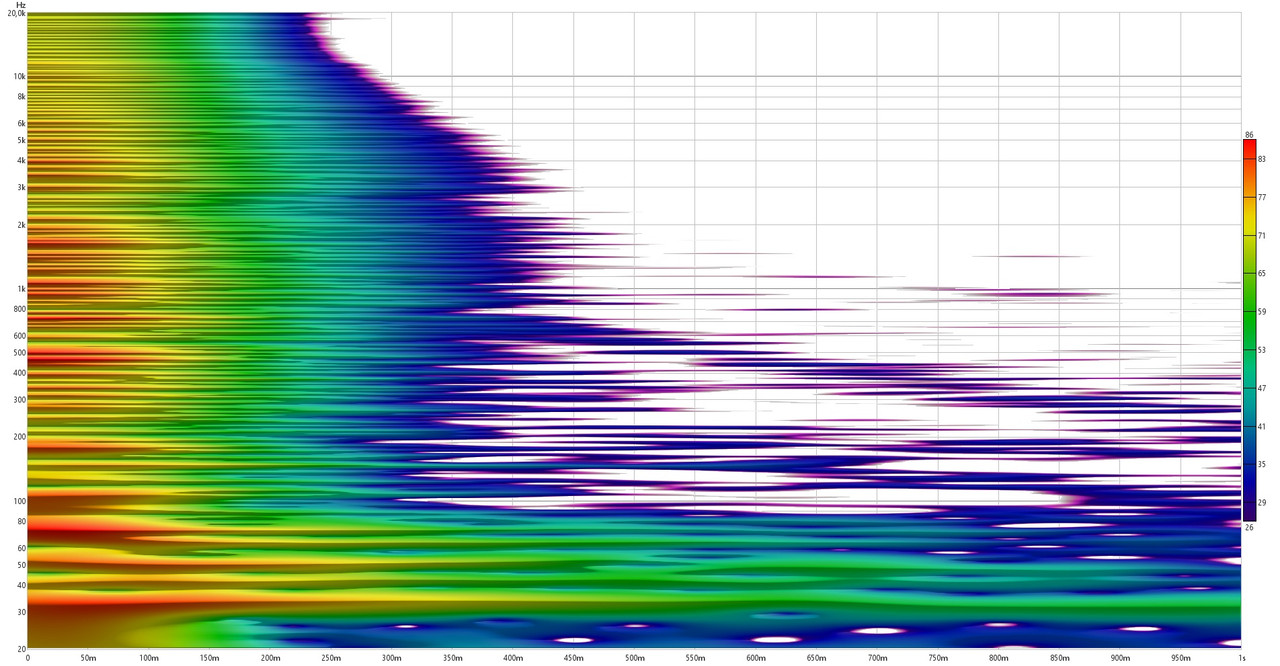Select the 83 color scale value

(x=1262, y=159)
